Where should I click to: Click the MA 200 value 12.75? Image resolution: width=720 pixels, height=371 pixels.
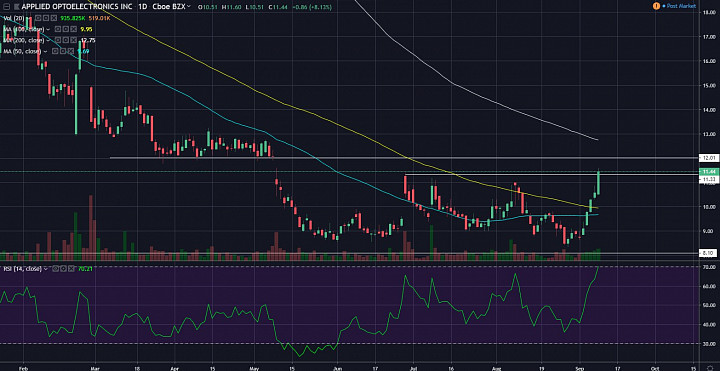click(x=88, y=40)
